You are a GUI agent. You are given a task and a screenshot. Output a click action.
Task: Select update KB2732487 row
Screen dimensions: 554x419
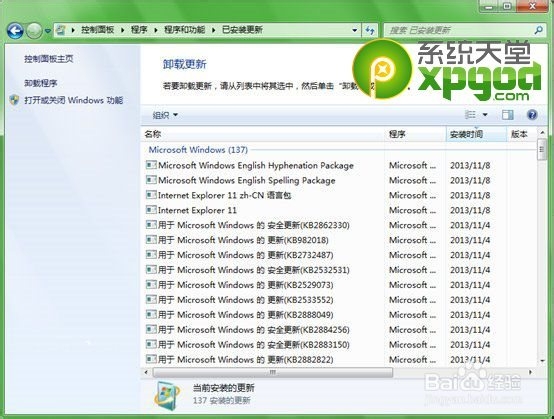(338, 255)
